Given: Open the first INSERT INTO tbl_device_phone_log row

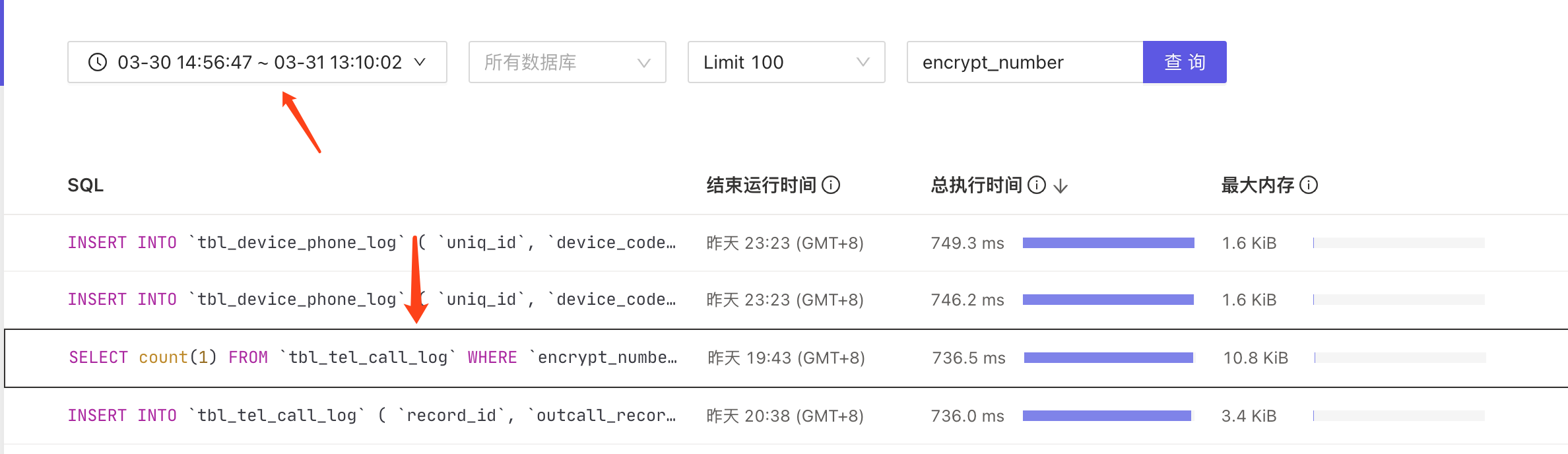Looking at the screenshot, I should pos(372,243).
